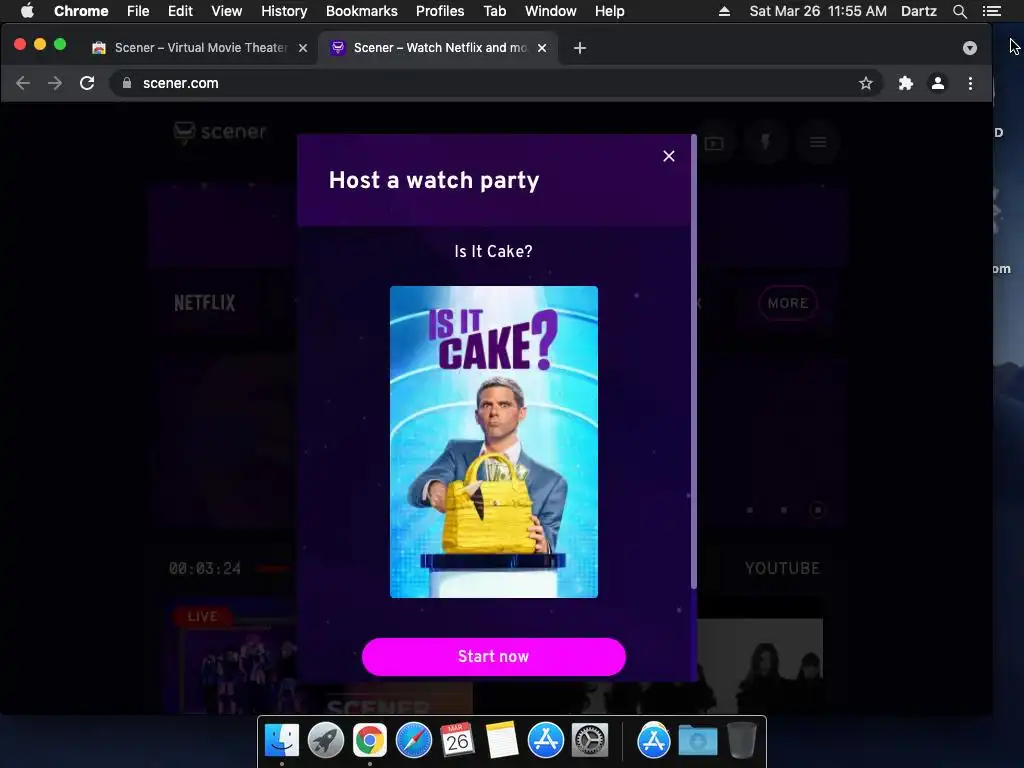
Task: Click the LIVE badge on the stream thumbnail
Action: [202, 616]
